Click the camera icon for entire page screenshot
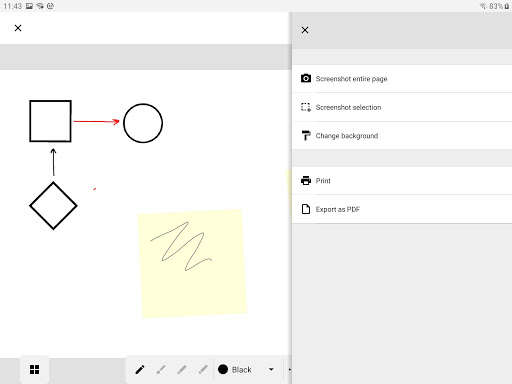This screenshot has height=384, width=512. pos(306,78)
